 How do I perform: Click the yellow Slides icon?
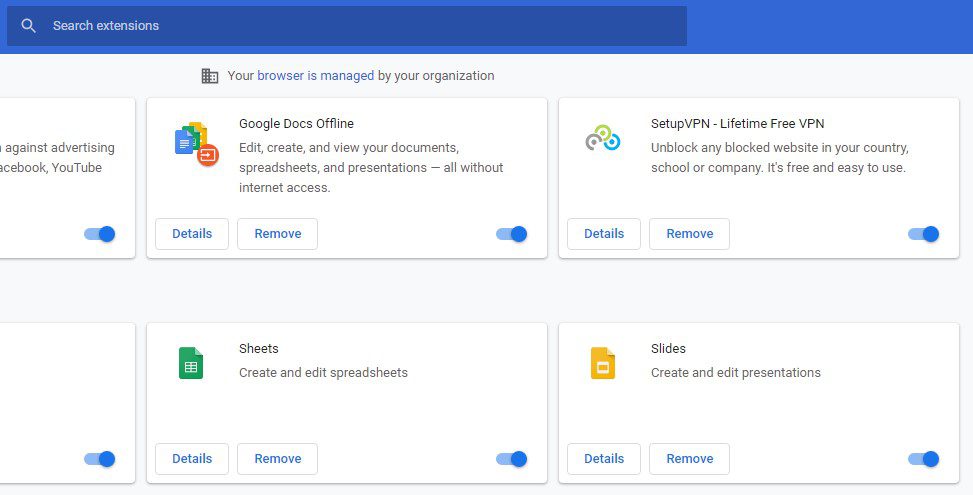(603, 363)
